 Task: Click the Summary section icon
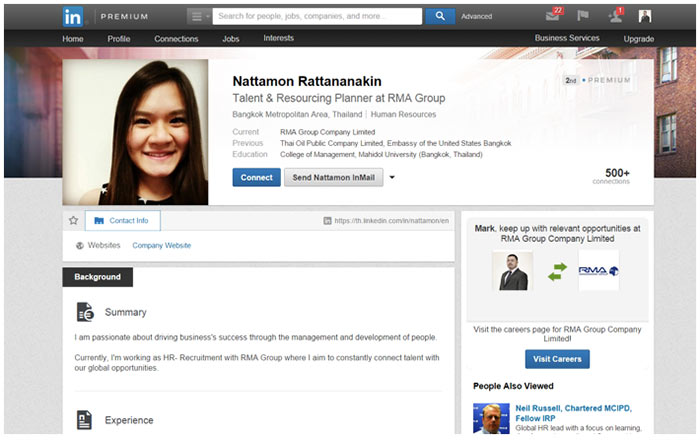click(85, 312)
